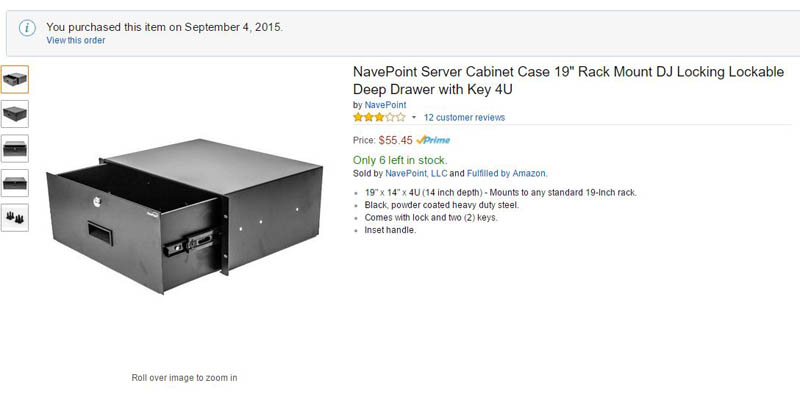Select the second thumbnail with closed drawer
The image size is (800, 411).
click(x=15, y=113)
